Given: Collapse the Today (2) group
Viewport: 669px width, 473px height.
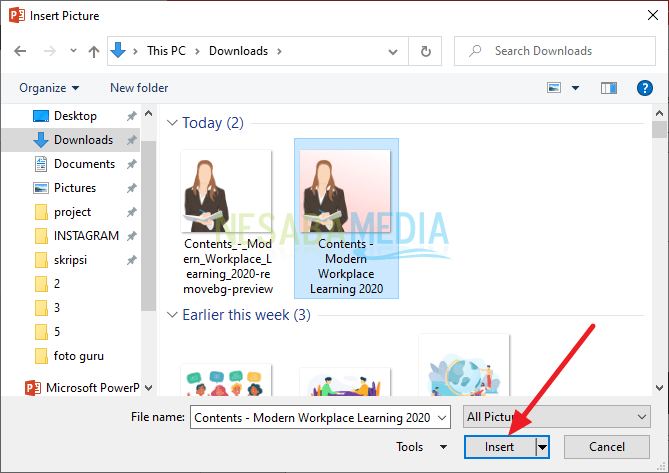Looking at the screenshot, I should pos(172,123).
